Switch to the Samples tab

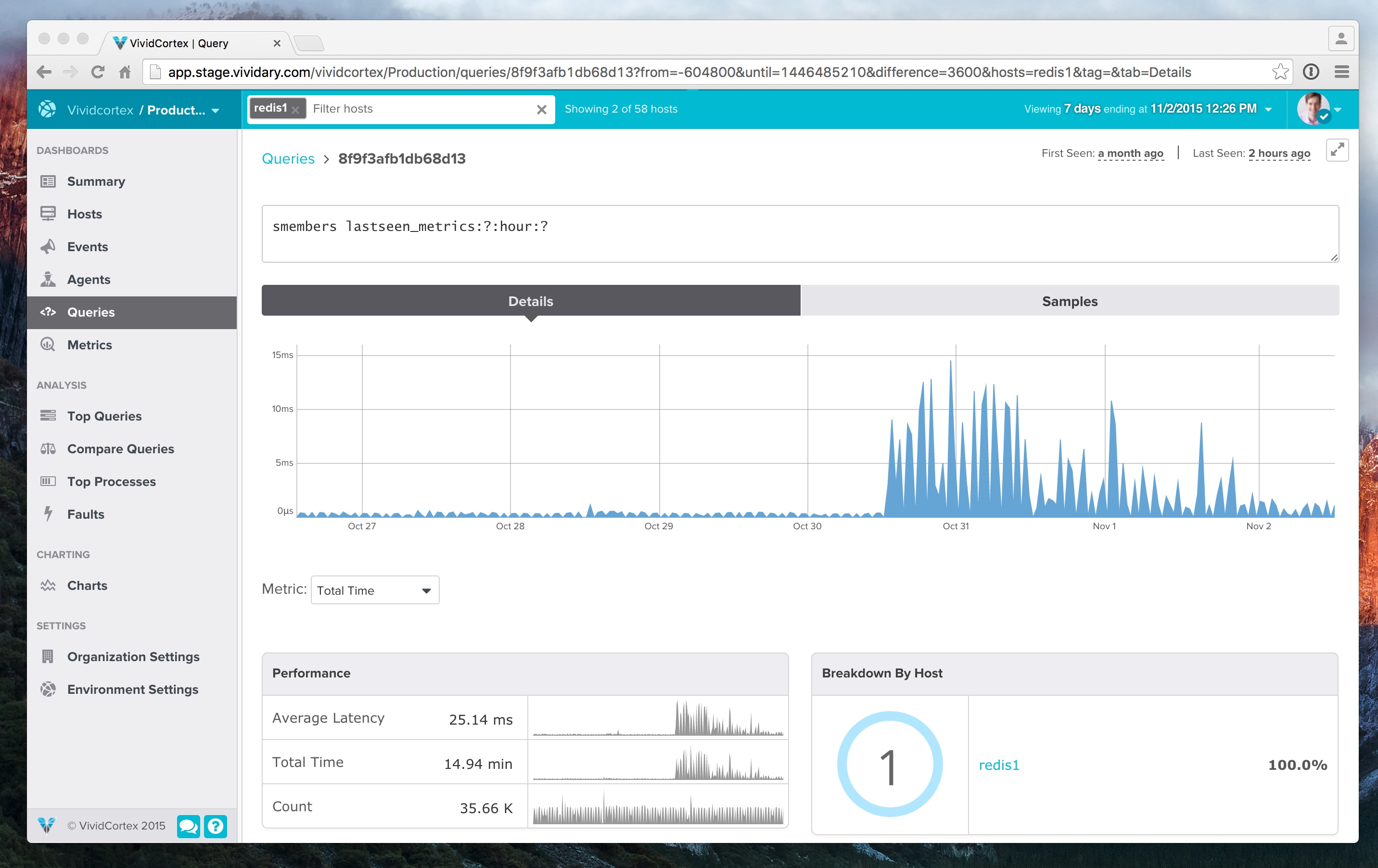[x=1070, y=301]
